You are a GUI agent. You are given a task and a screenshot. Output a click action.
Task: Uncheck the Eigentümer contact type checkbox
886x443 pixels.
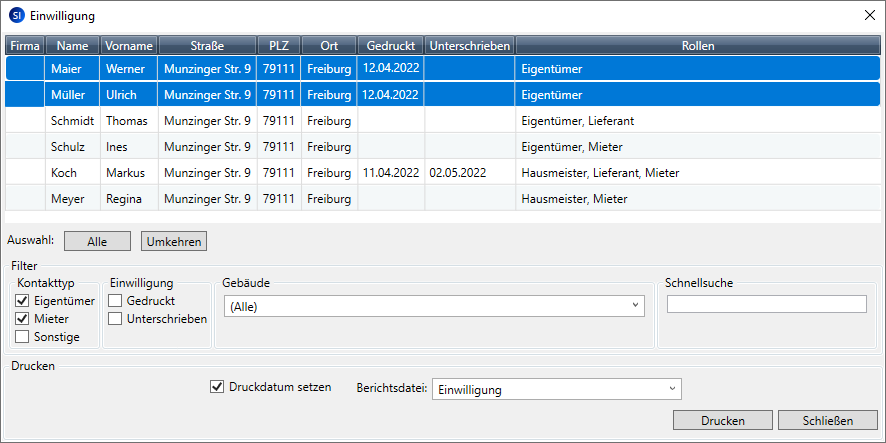coord(23,301)
